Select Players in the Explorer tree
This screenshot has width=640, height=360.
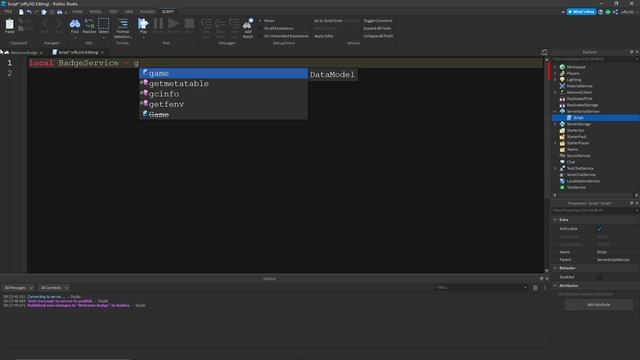coord(573,73)
